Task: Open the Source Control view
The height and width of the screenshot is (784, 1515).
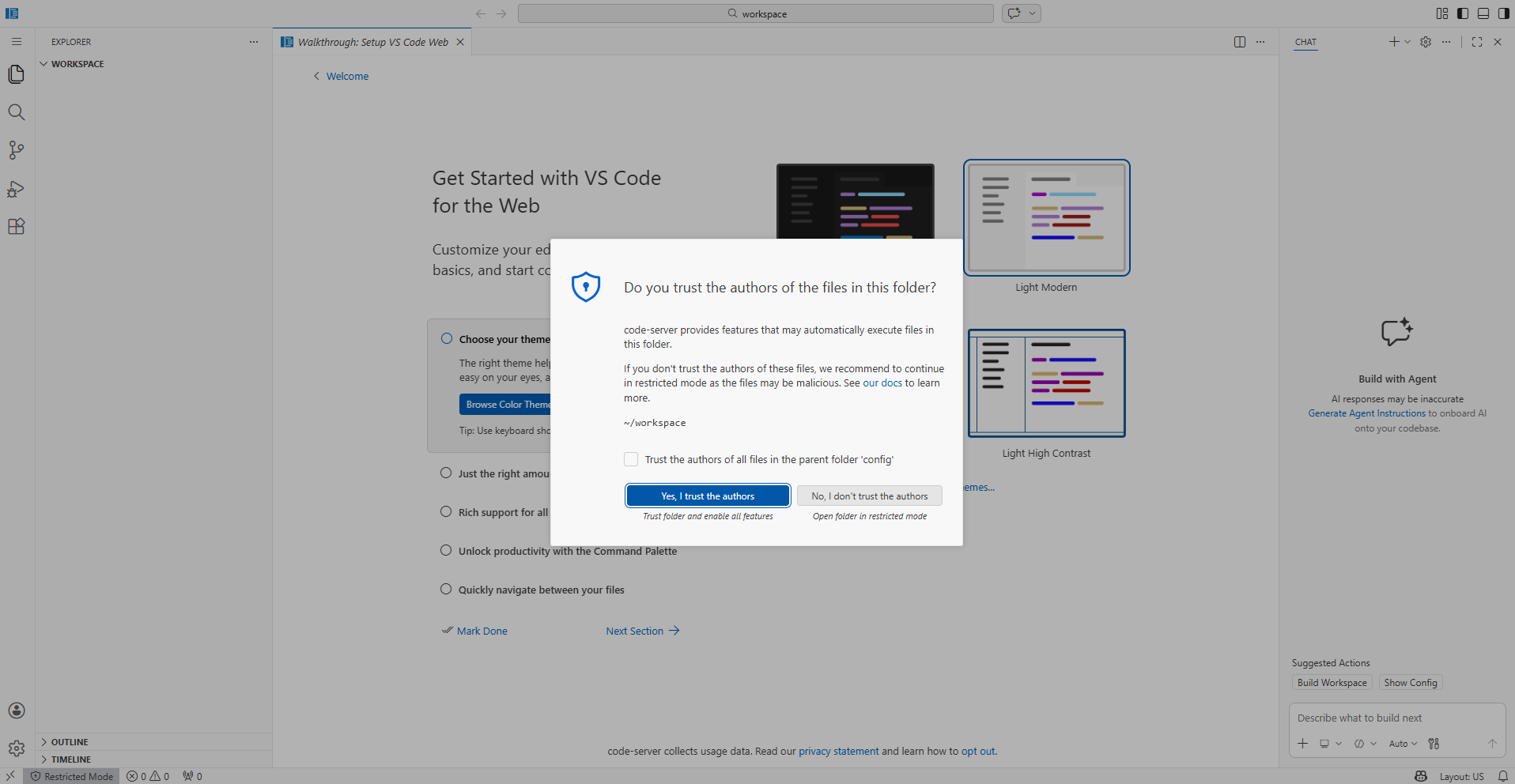Action: (x=17, y=150)
